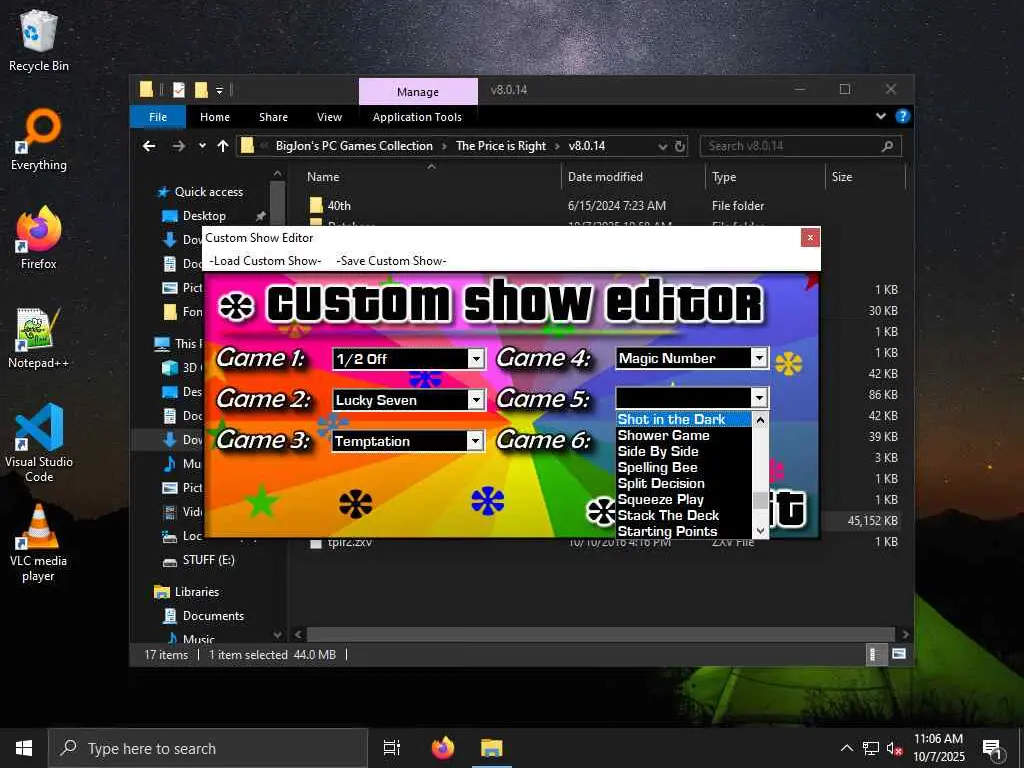The width and height of the screenshot is (1024, 768).
Task: Click the Explorer search magnifier icon
Action: tap(887, 146)
